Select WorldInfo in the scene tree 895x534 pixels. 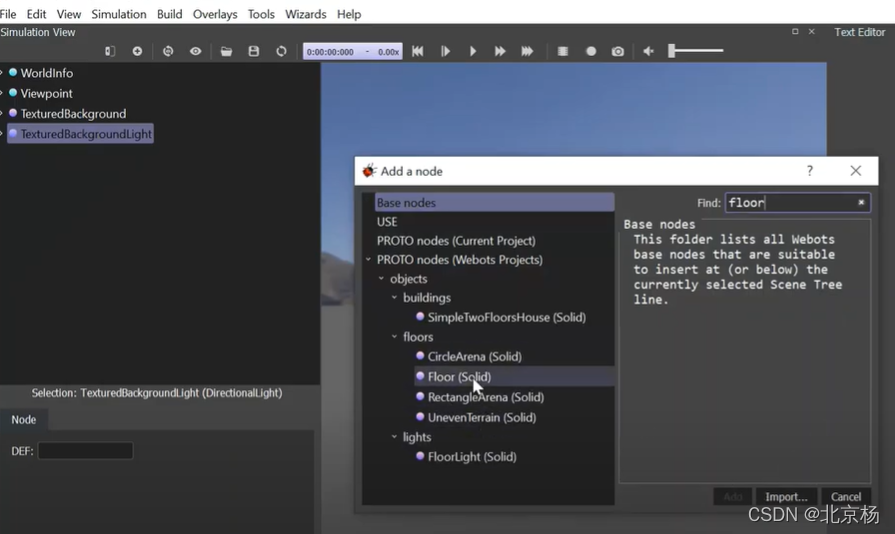(x=46, y=73)
